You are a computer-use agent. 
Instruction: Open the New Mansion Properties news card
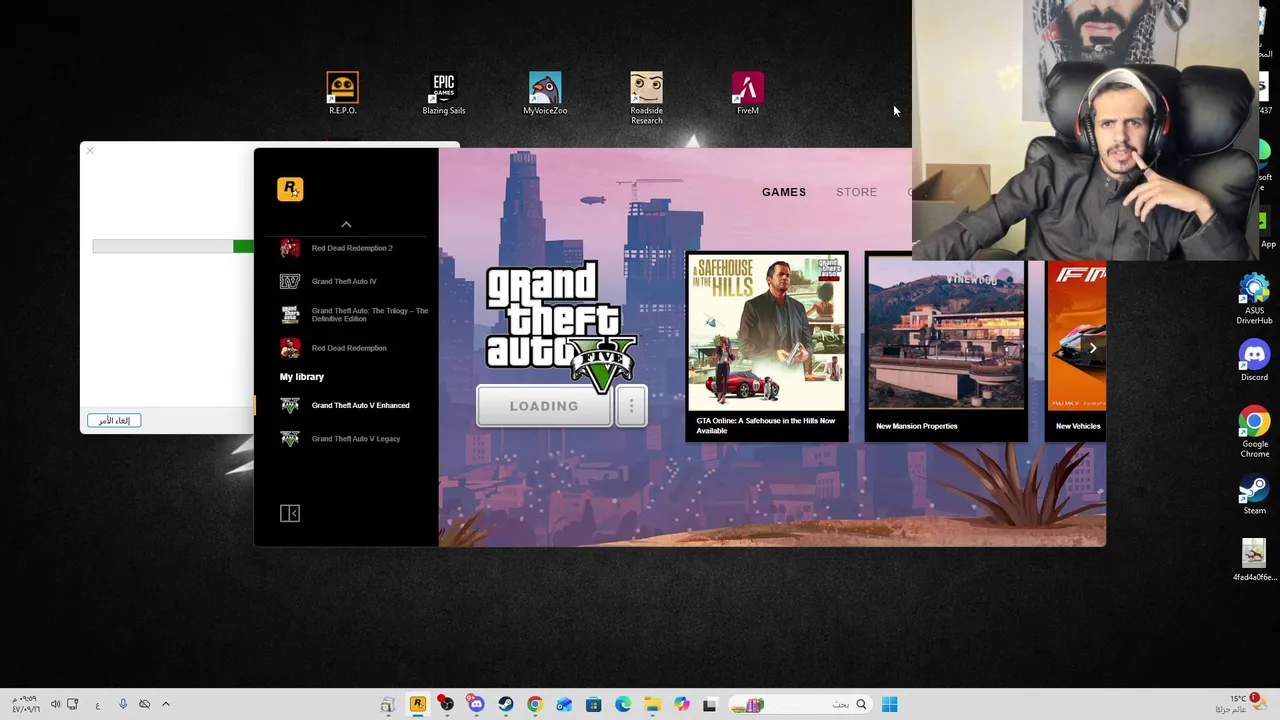click(x=946, y=346)
